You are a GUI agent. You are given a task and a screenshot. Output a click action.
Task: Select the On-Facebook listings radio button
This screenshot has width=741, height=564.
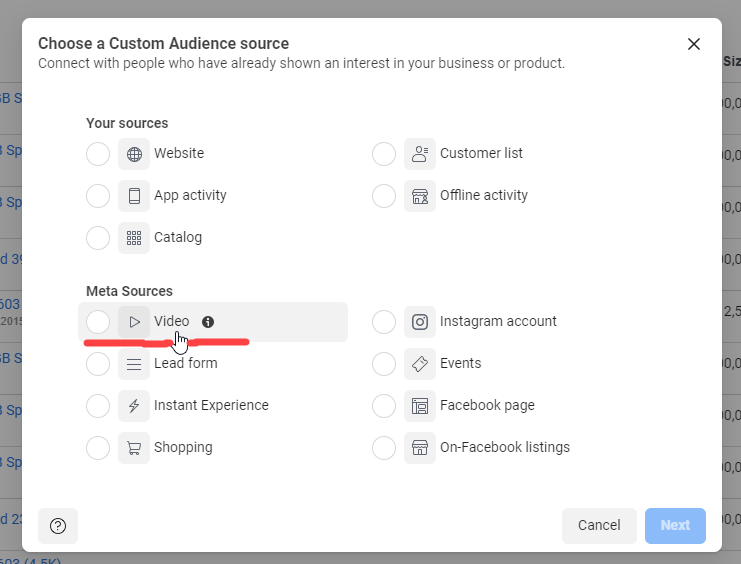(384, 448)
